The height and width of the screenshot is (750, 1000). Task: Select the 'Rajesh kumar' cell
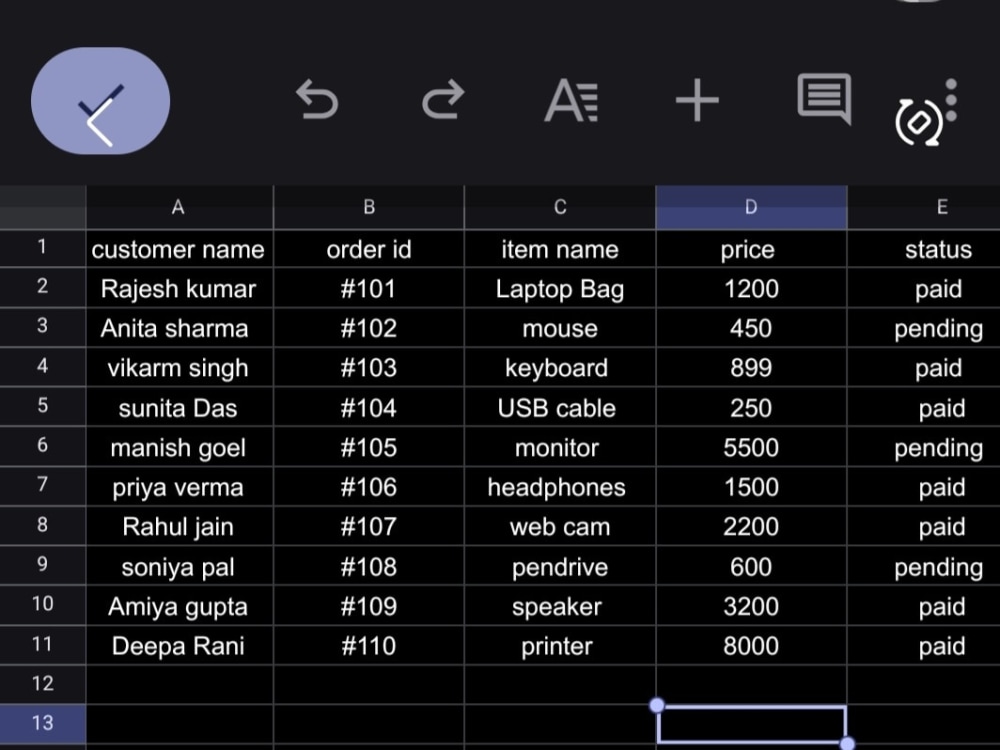coord(179,289)
